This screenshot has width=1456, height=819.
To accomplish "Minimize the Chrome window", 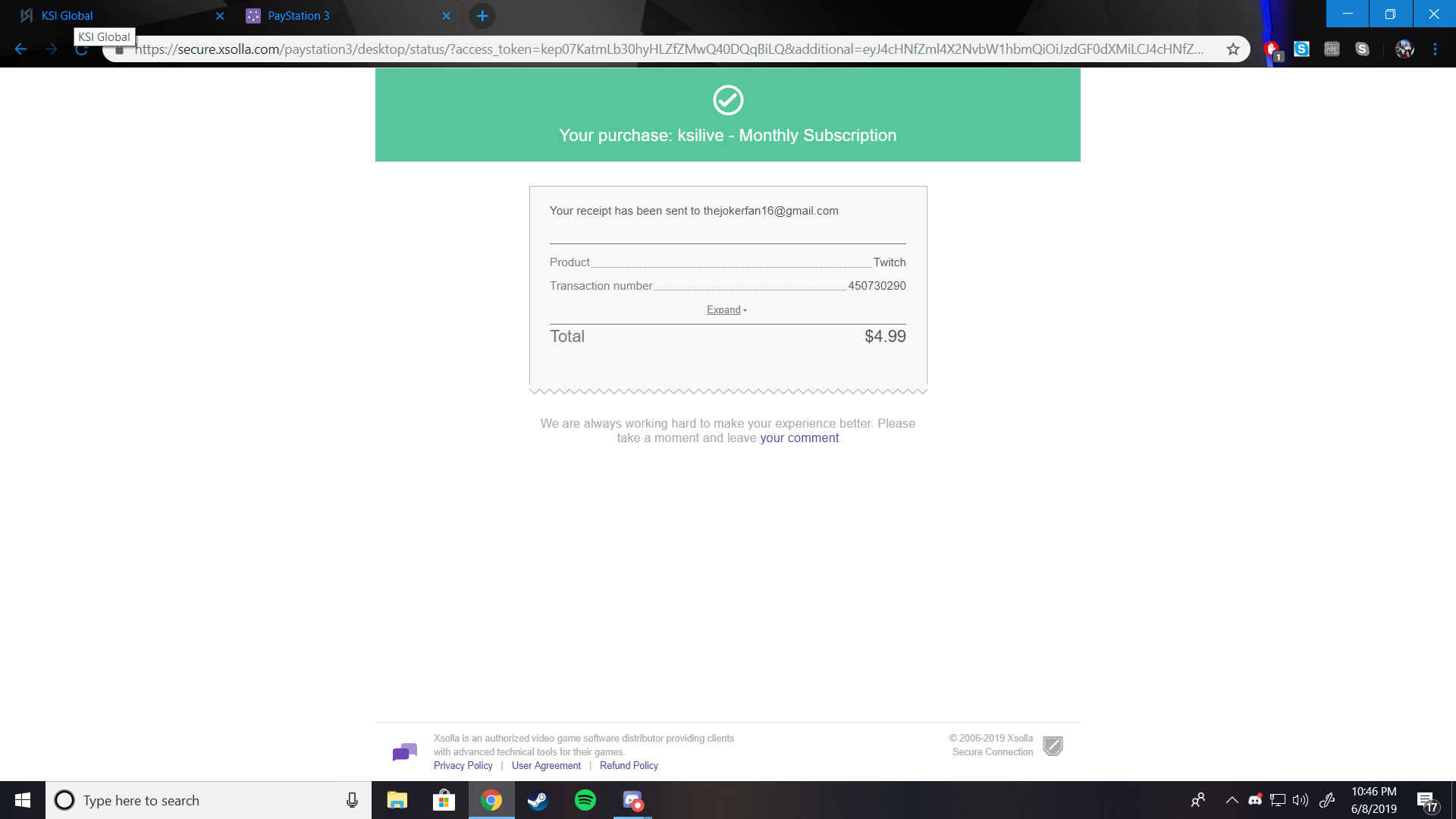I will [x=1348, y=14].
